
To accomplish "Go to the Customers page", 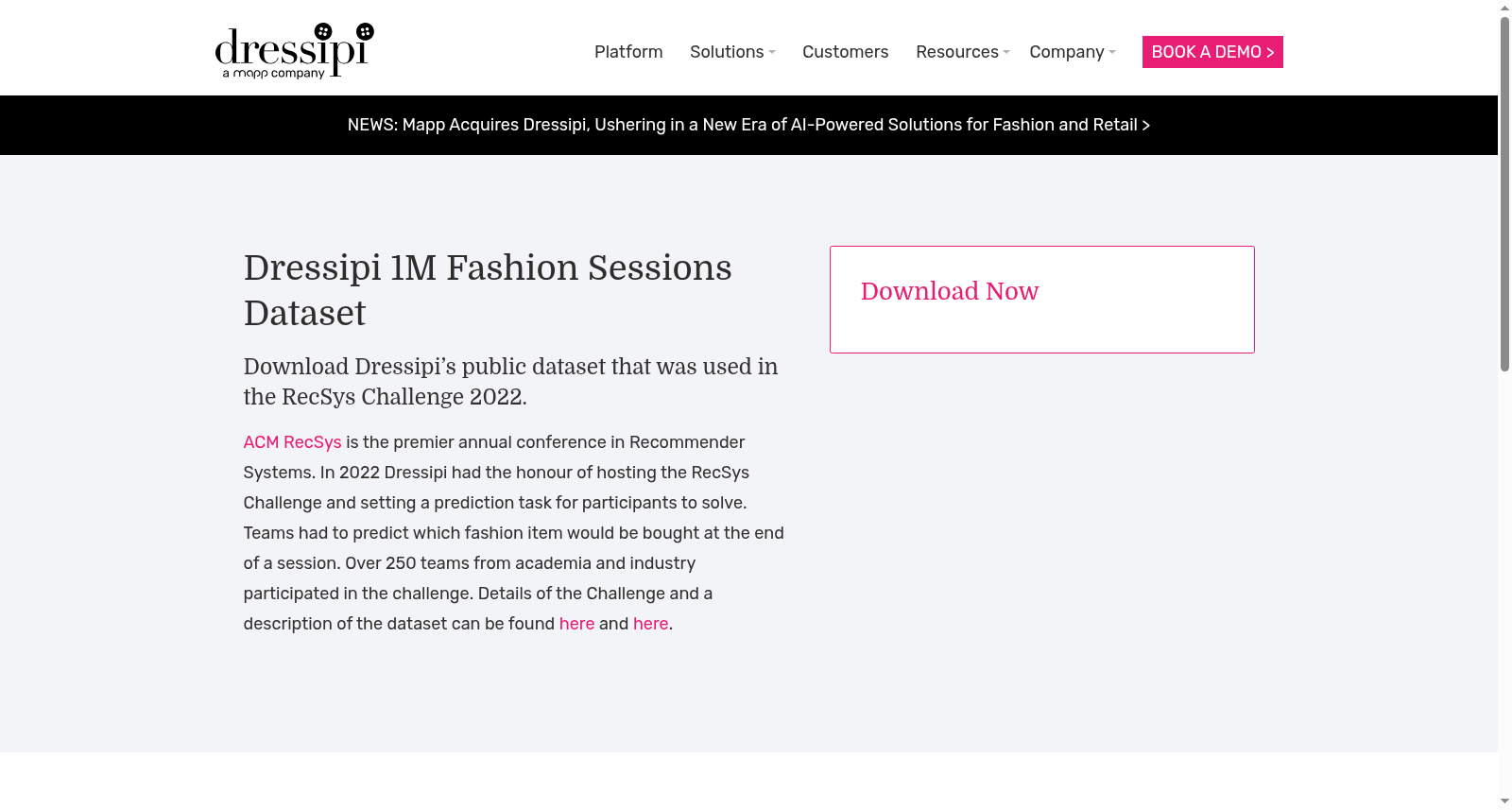I will tap(846, 52).
